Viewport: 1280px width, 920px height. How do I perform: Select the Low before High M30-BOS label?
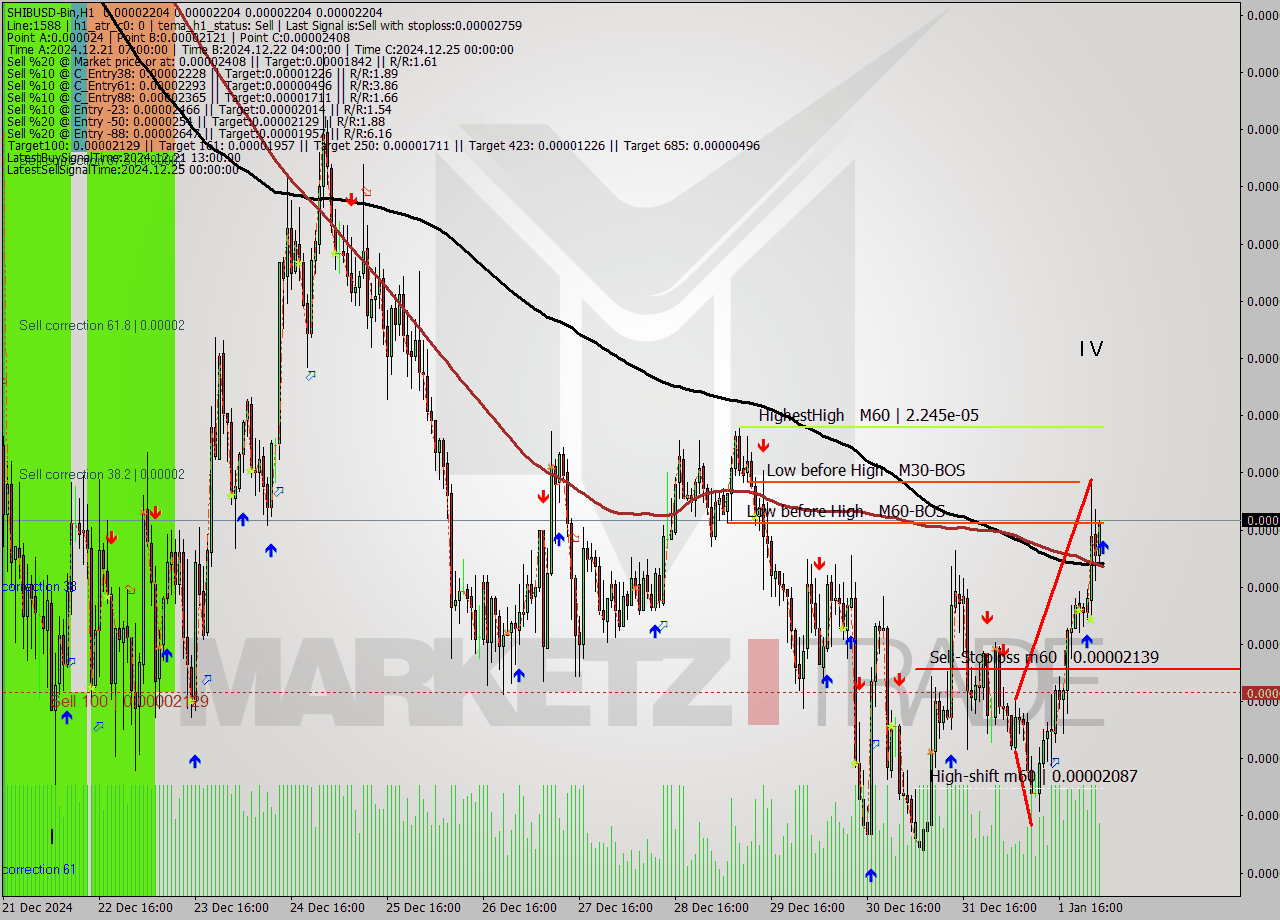[866, 470]
